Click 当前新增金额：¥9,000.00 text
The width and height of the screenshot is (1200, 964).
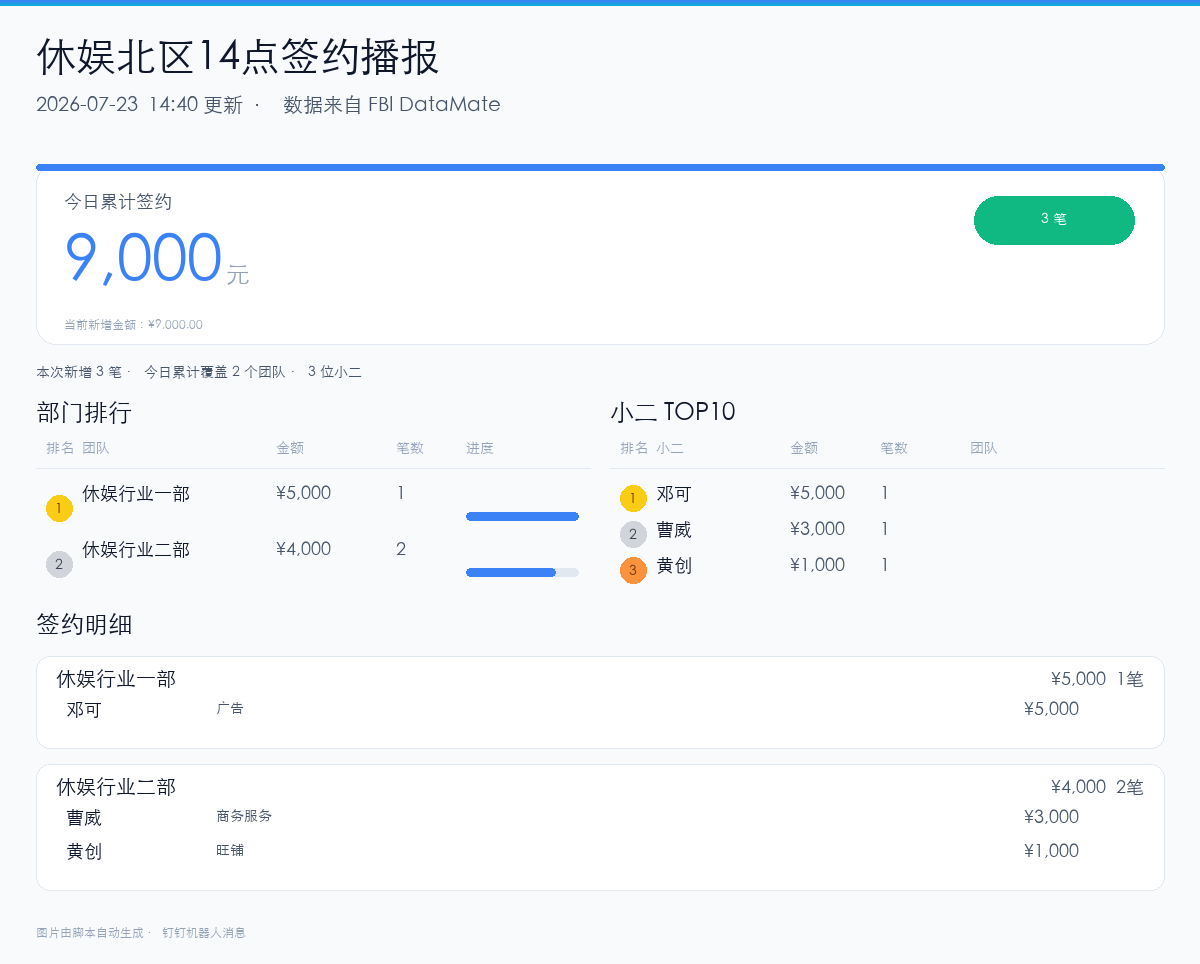[133, 325]
